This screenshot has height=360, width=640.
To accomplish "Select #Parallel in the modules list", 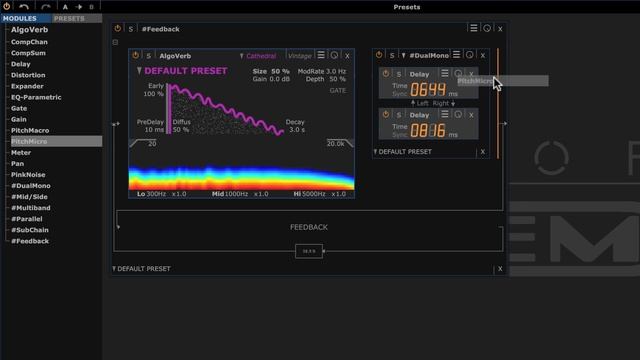I will coord(27,219).
